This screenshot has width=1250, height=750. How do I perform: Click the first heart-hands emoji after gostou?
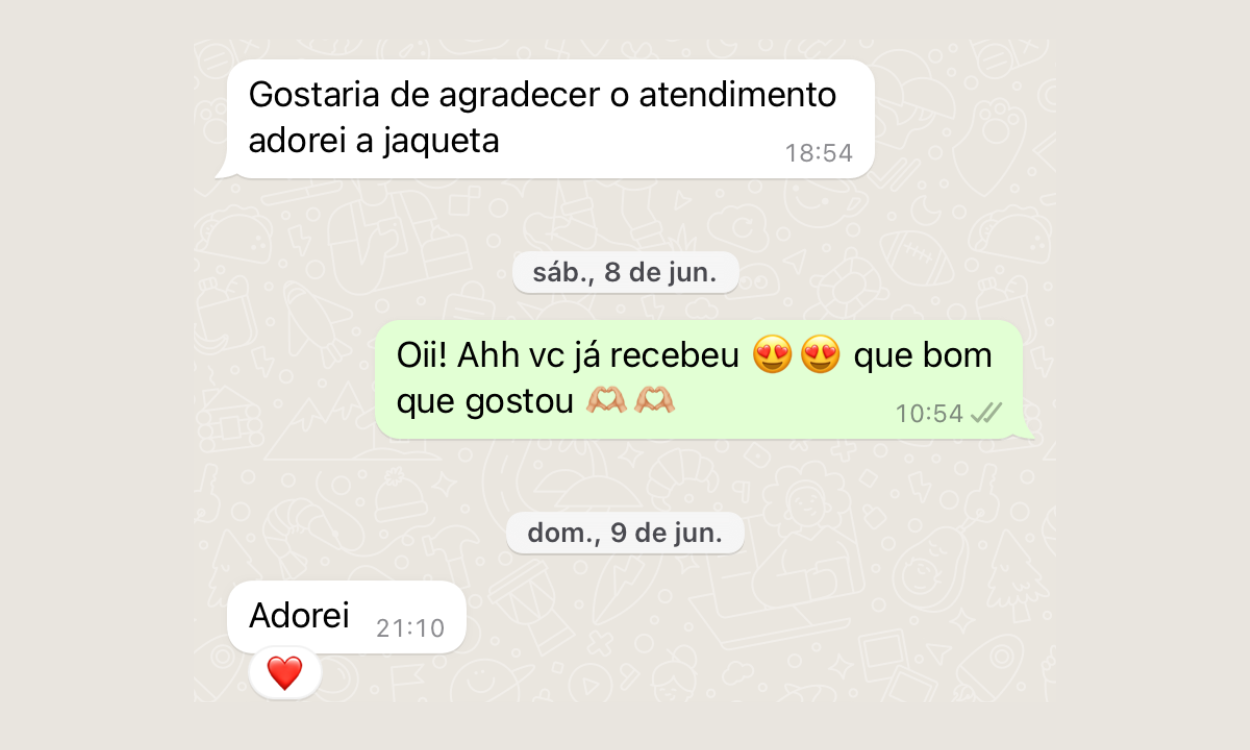[x=606, y=401]
